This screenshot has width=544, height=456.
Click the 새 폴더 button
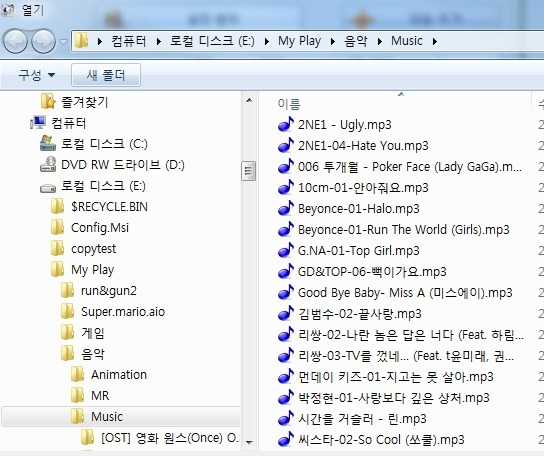106,75
